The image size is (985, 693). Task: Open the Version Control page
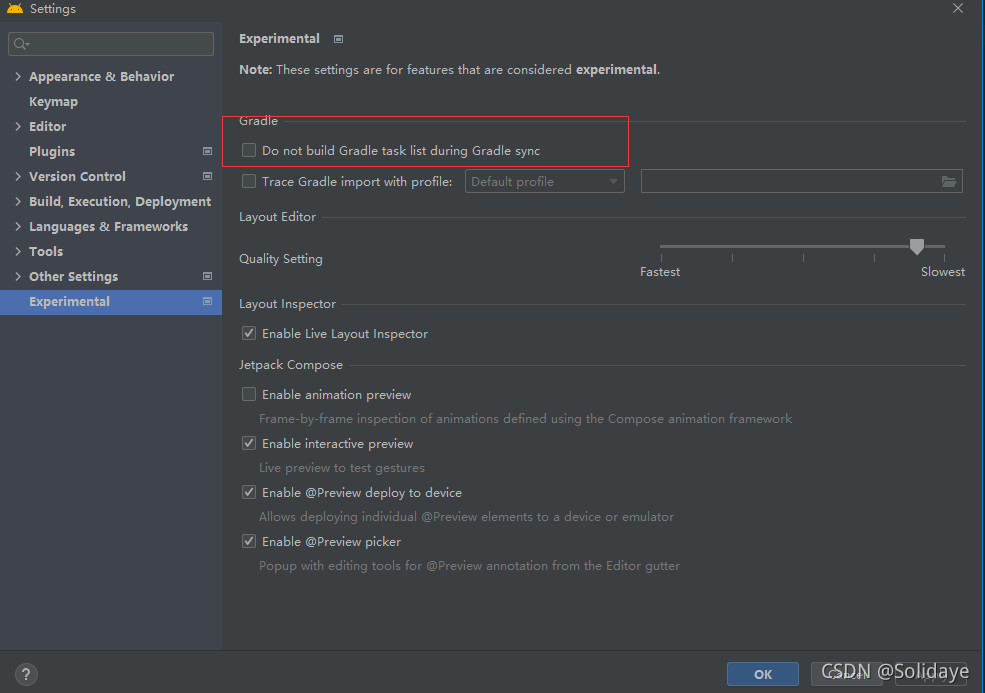(77, 177)
